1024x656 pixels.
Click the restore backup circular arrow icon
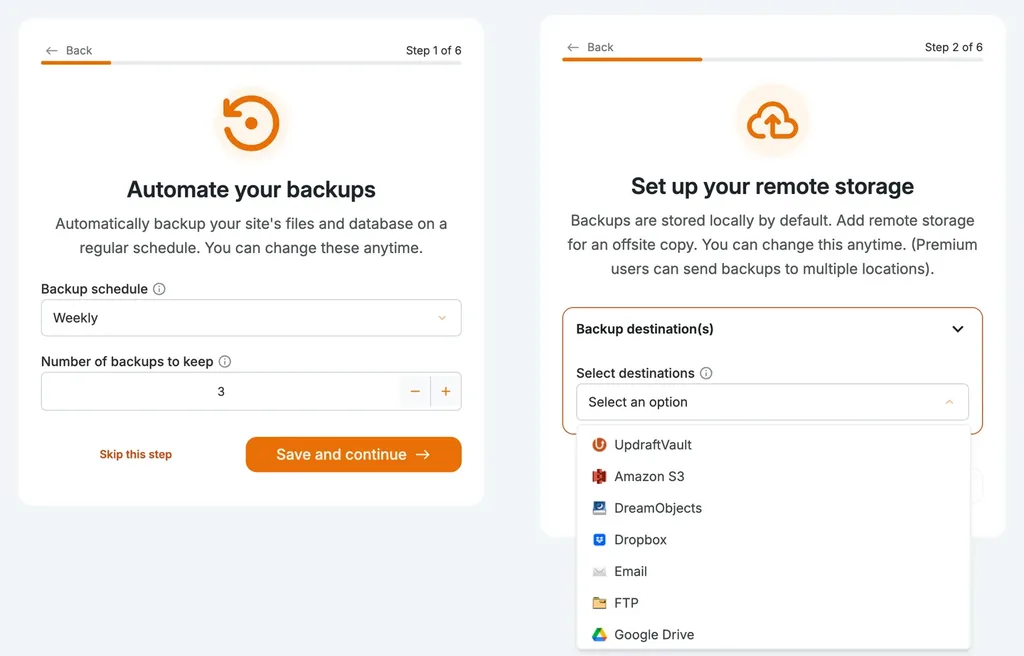tap(251, 123)
